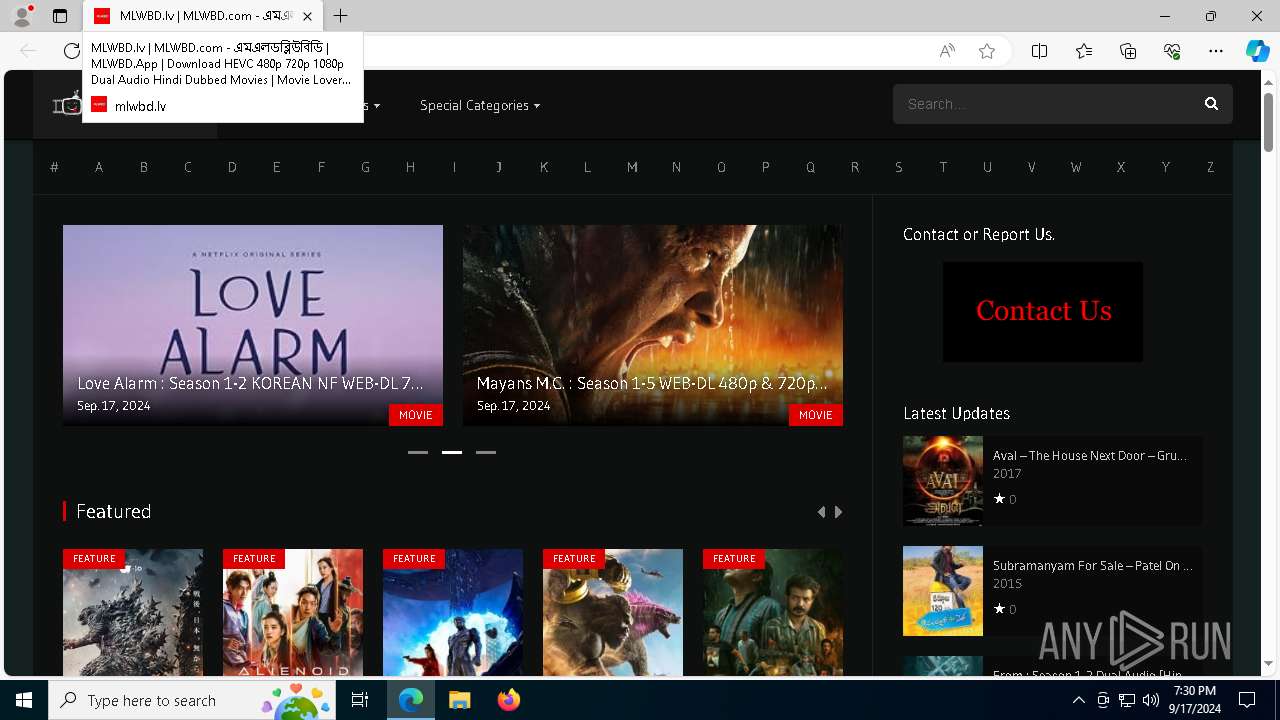Open Subramanyam For Sale update
Viewport: 1280px width, 720px height.
tap(1092, 566)
